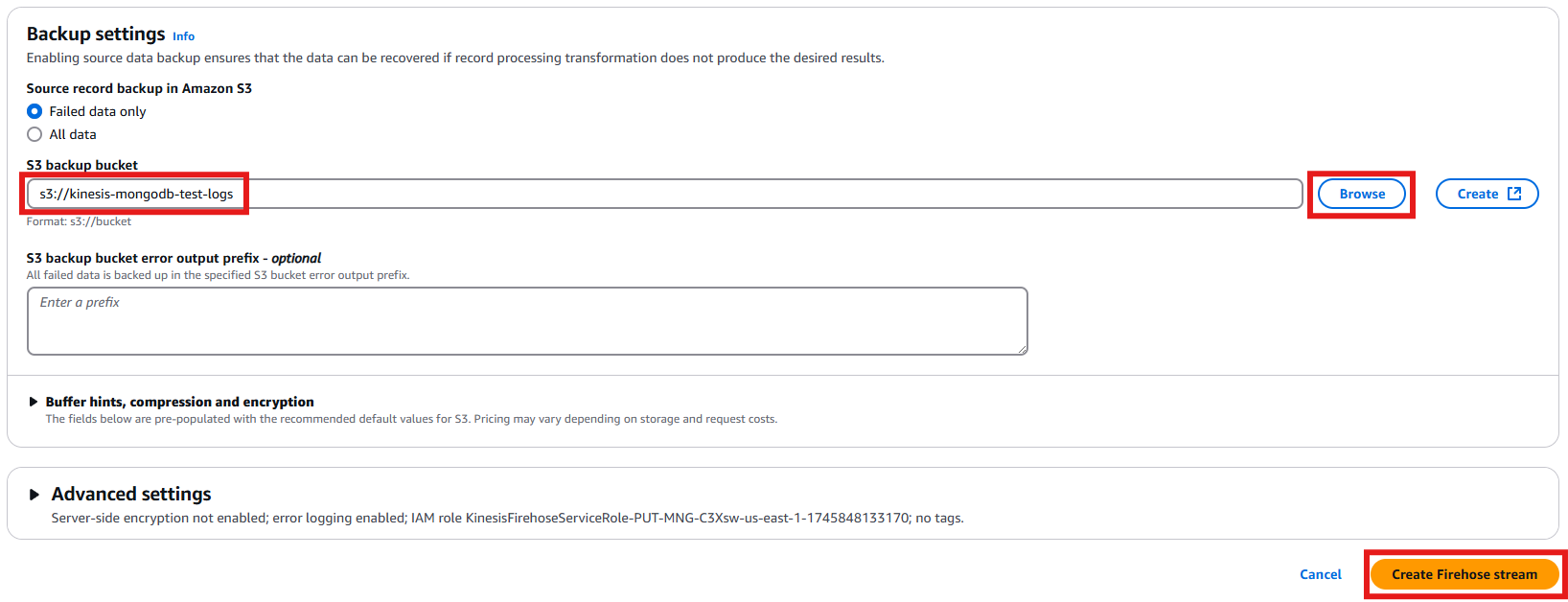1568x602 pixels.
Task: Click the Buffer hints section title
Action: click(179, 402)
